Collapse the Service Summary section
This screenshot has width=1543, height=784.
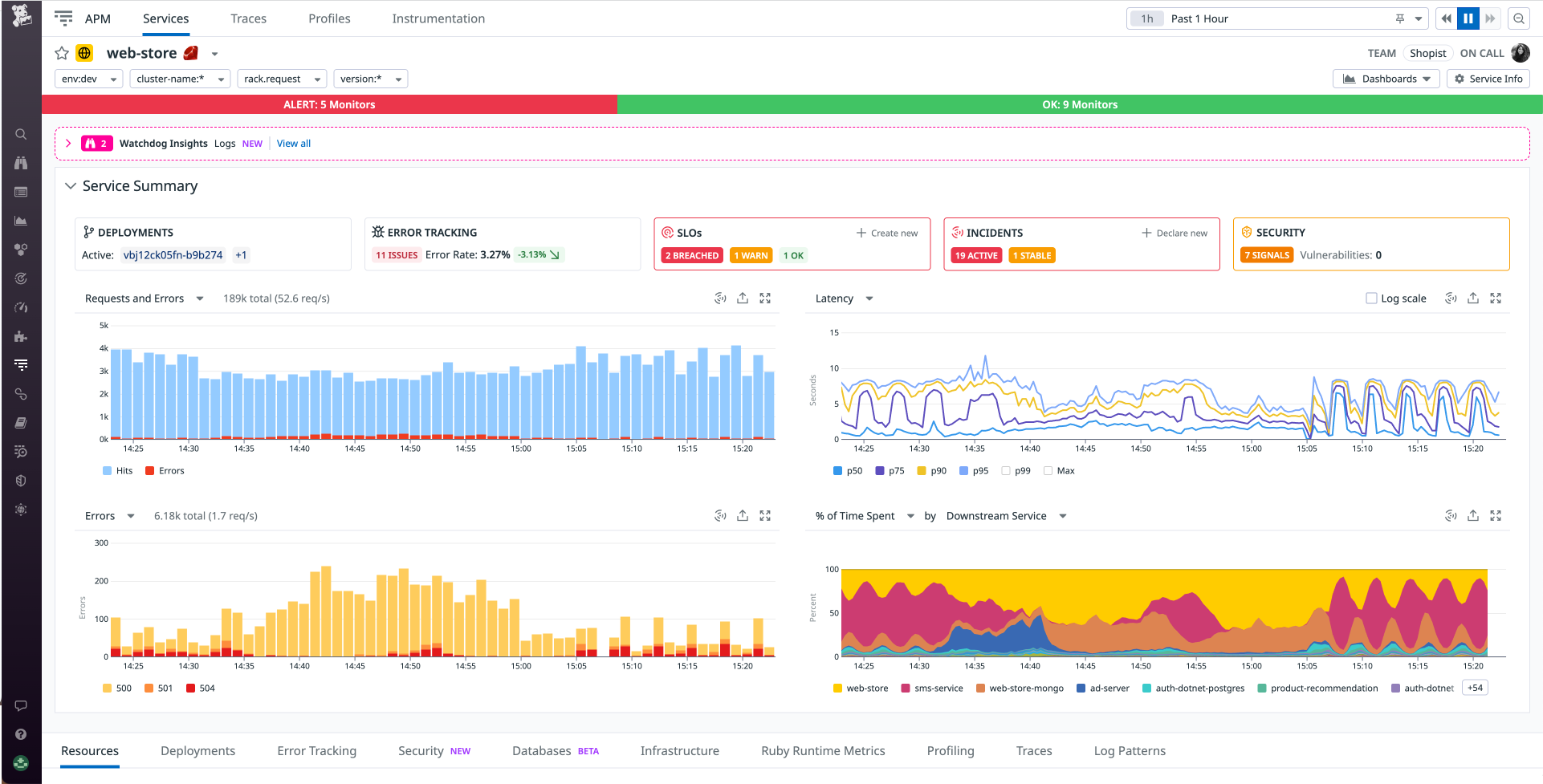(x=70, y=185)
